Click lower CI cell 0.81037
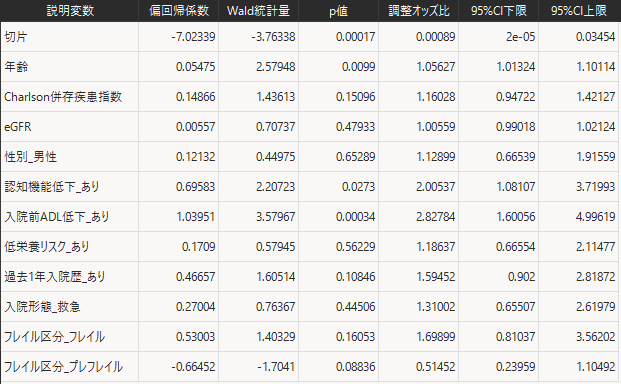 tap(499, 337)
